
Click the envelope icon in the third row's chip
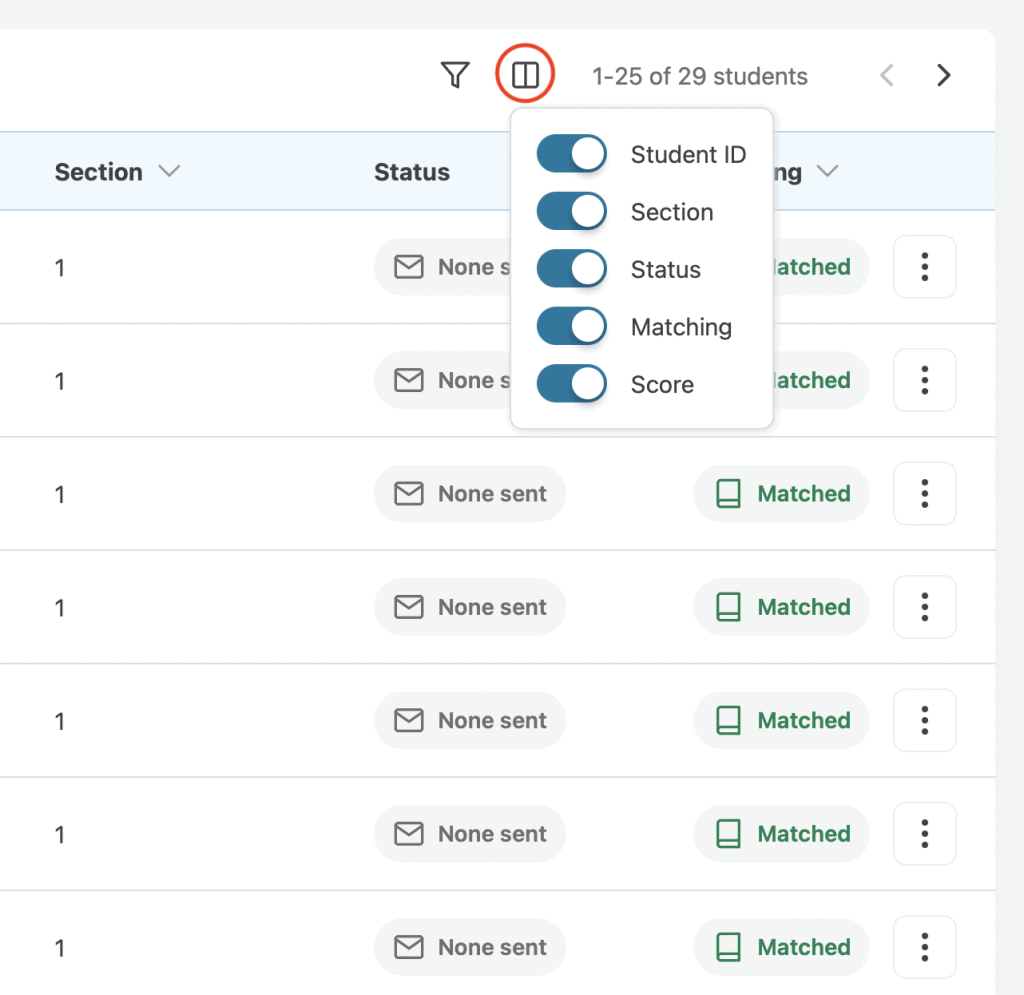[x=409, y=493]
